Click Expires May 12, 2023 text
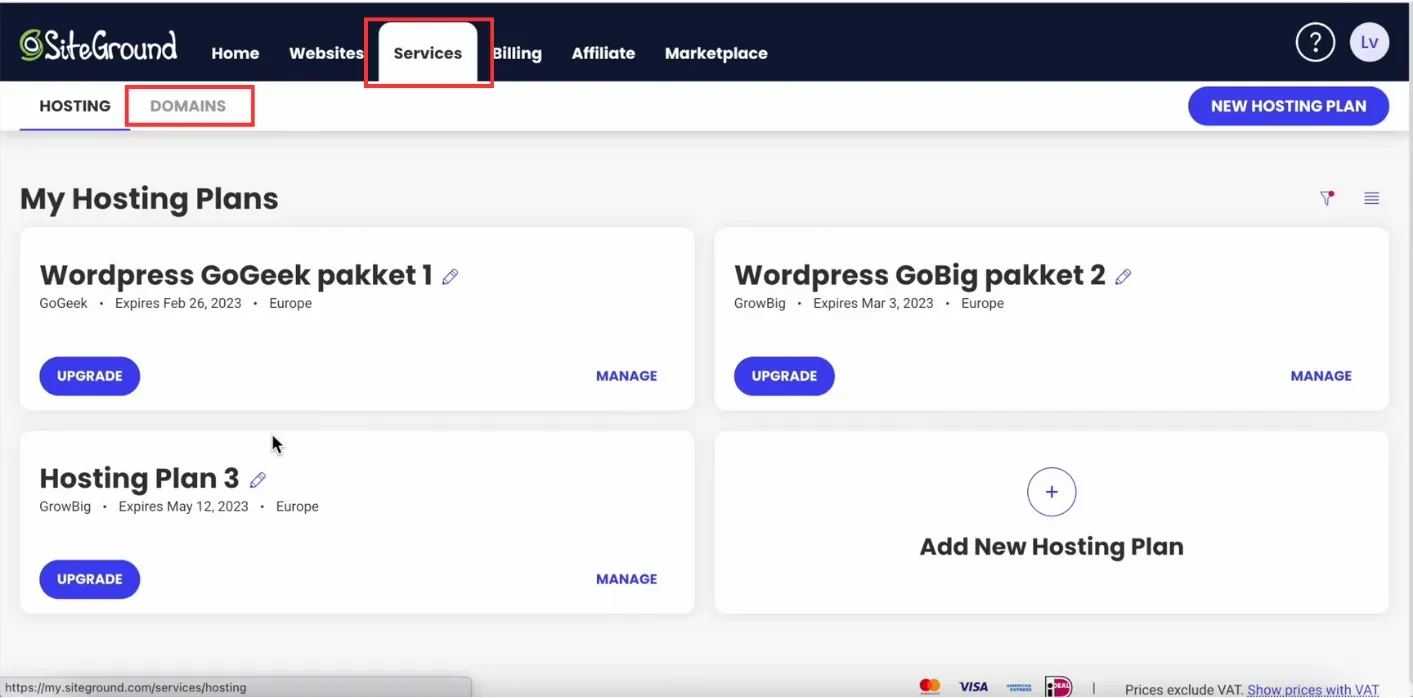Image resolution: width=1413 pixels, height=698 pixels. (x=183, y=506)
